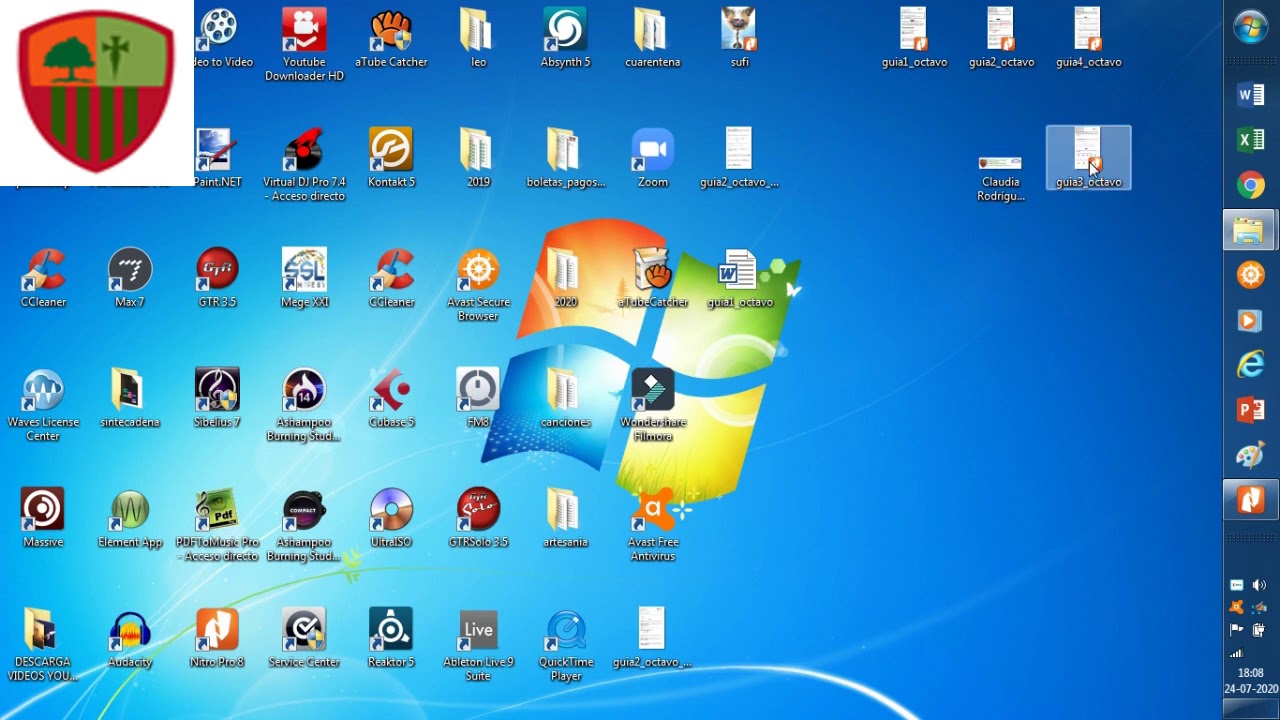The image size is (1280, 720).
Task: Open Nitro Pro 8 desktop shortcut
Action: (x=217, y=637)
